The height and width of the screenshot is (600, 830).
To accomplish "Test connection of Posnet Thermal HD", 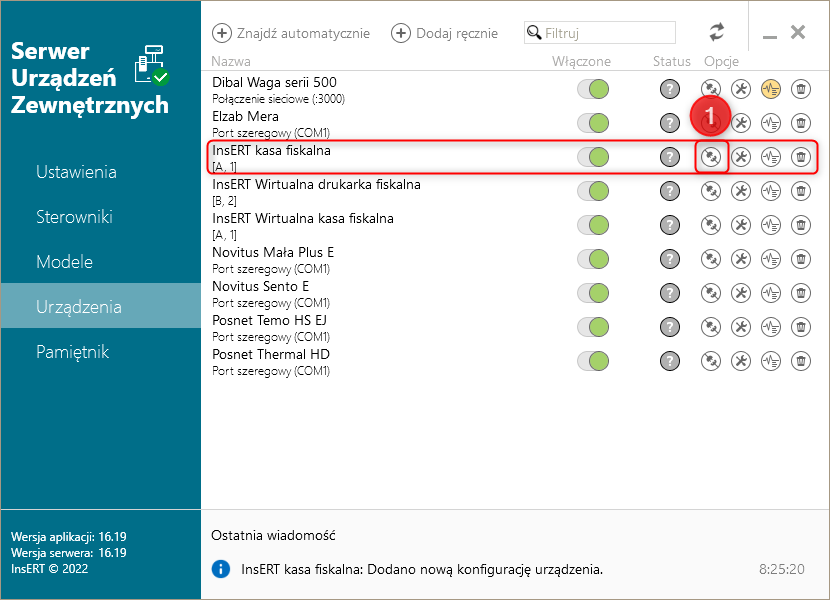I will point(711,361).
